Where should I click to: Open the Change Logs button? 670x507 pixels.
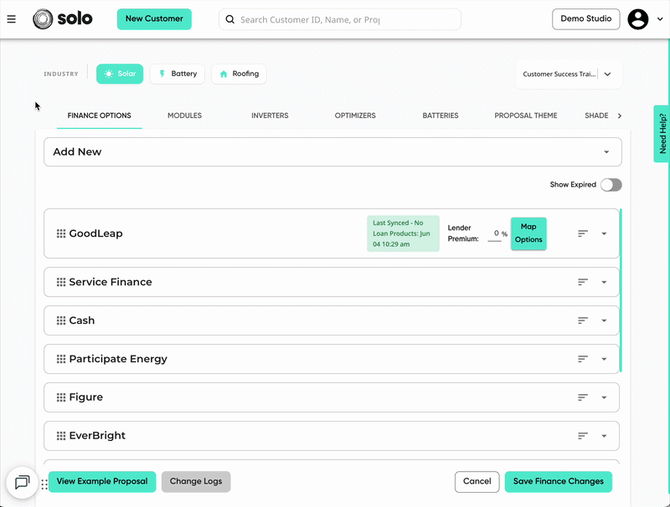[196, 482]
